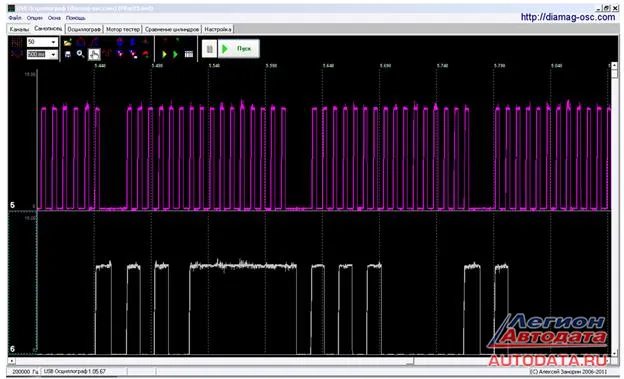
Task: Open the diamag-osc.com link
Action: pos(568,17)
